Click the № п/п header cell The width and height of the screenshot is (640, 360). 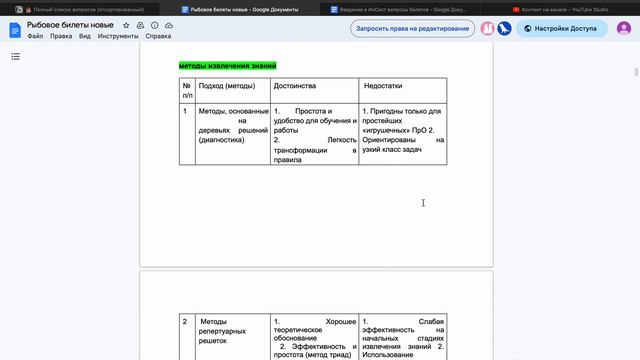click(187, 91)
